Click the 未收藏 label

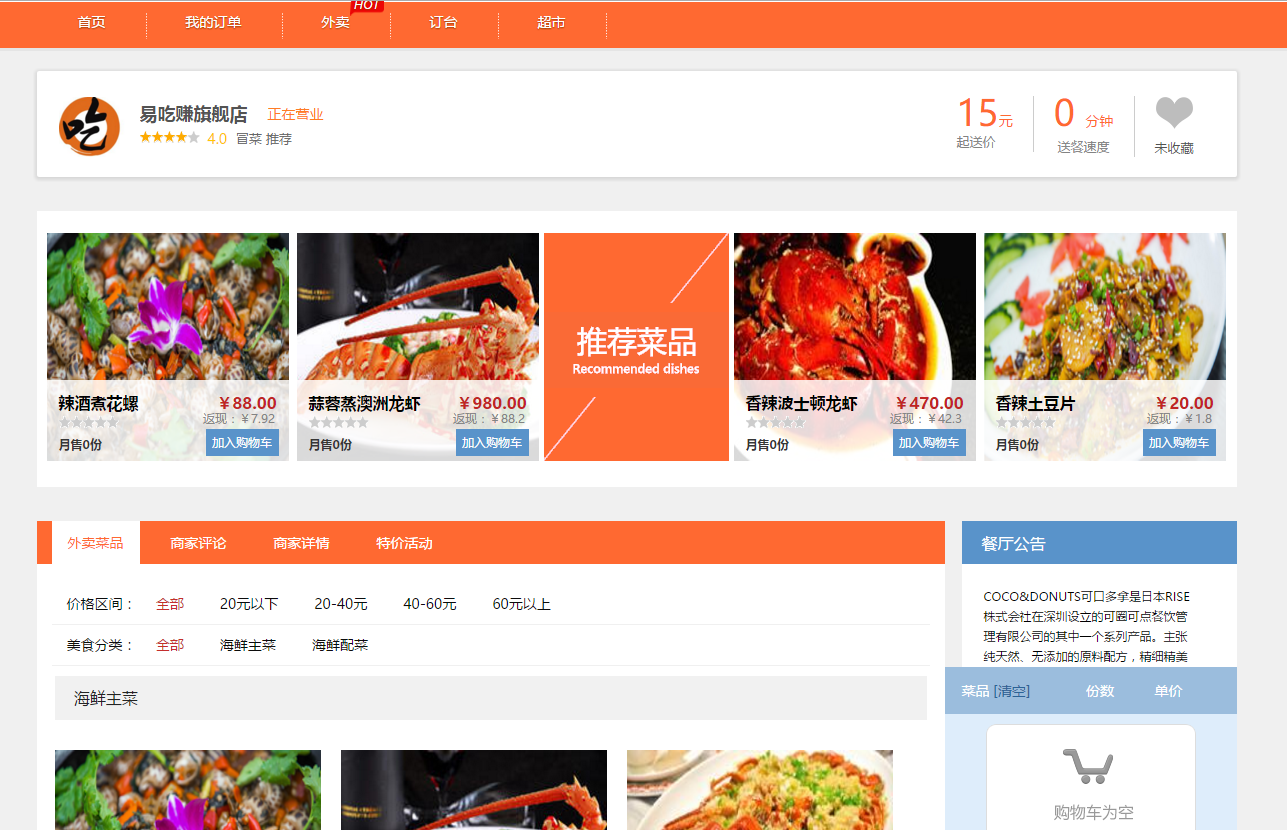click(x=1174, y=148)
